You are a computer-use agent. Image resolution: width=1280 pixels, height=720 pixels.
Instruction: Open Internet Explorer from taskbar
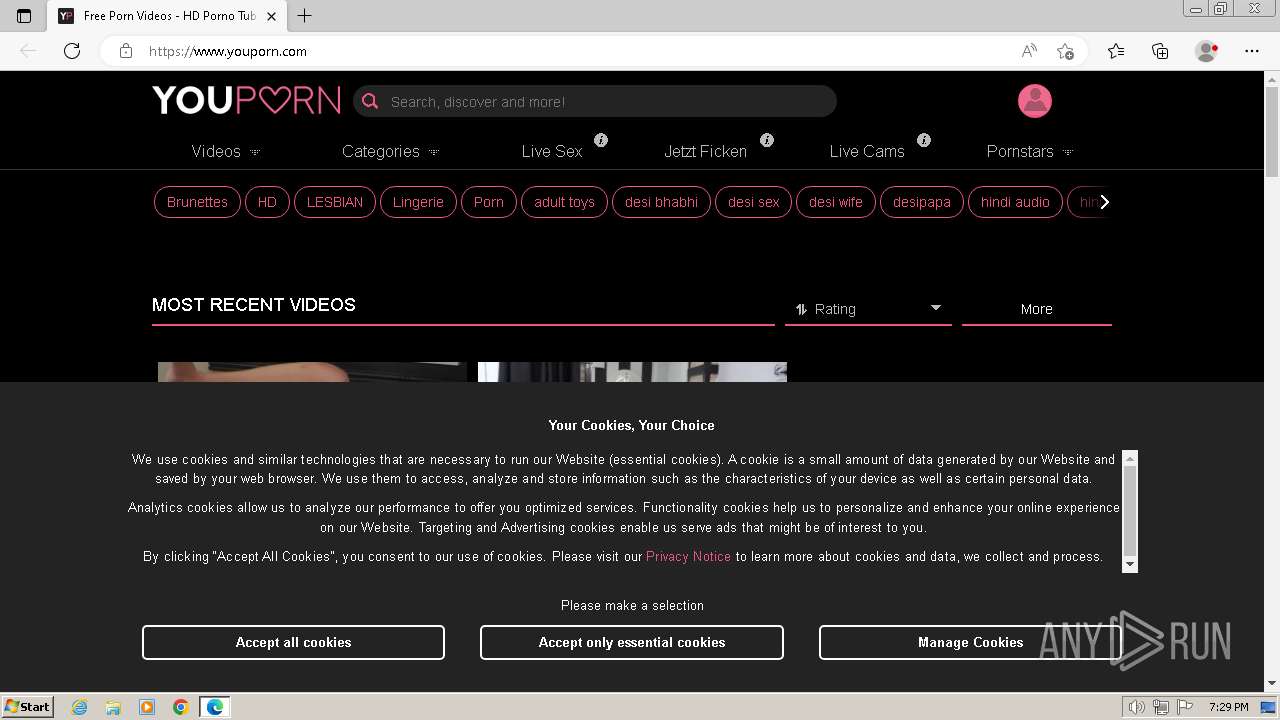[79, 707]
